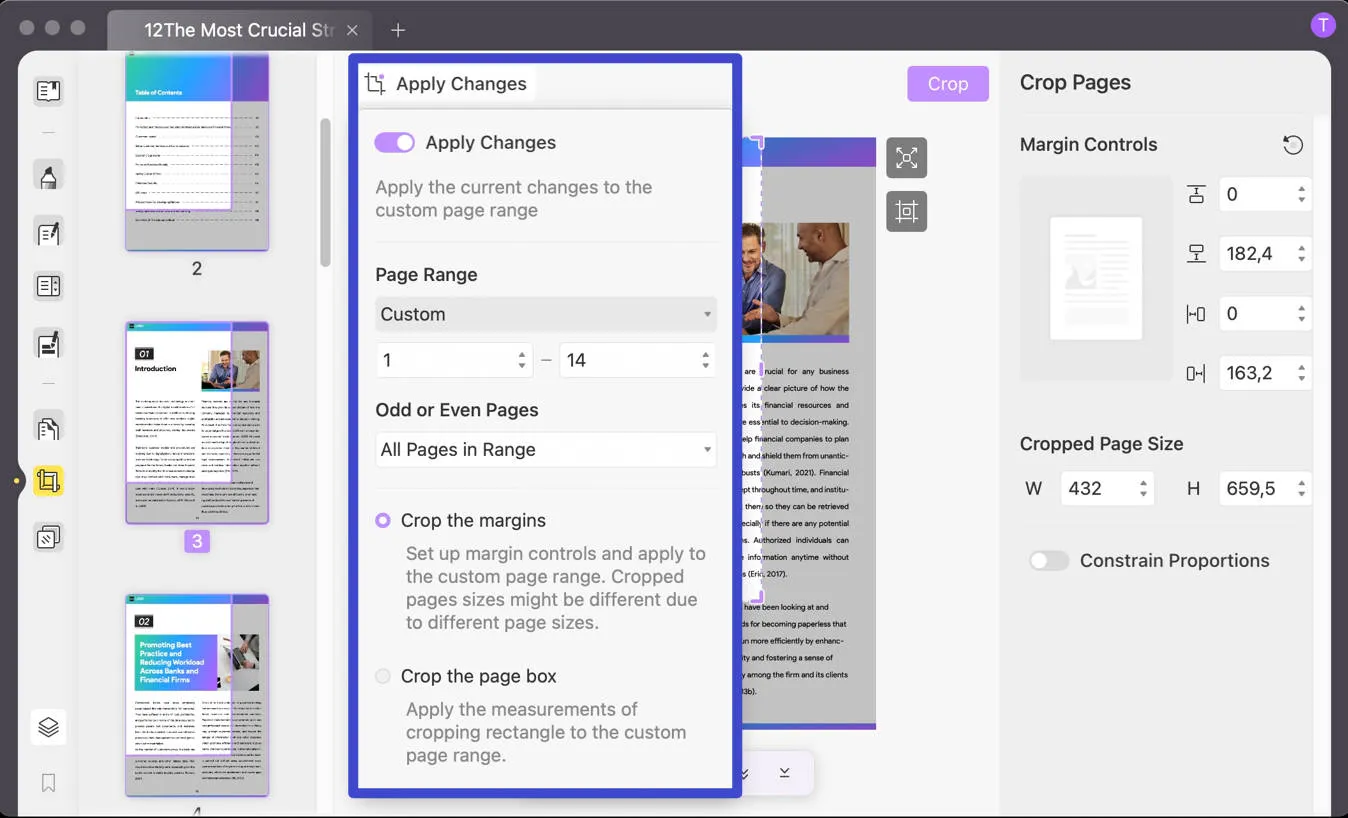Open the page tools icon above Crop icon
1348x818 pixels.
click(48, 428)
